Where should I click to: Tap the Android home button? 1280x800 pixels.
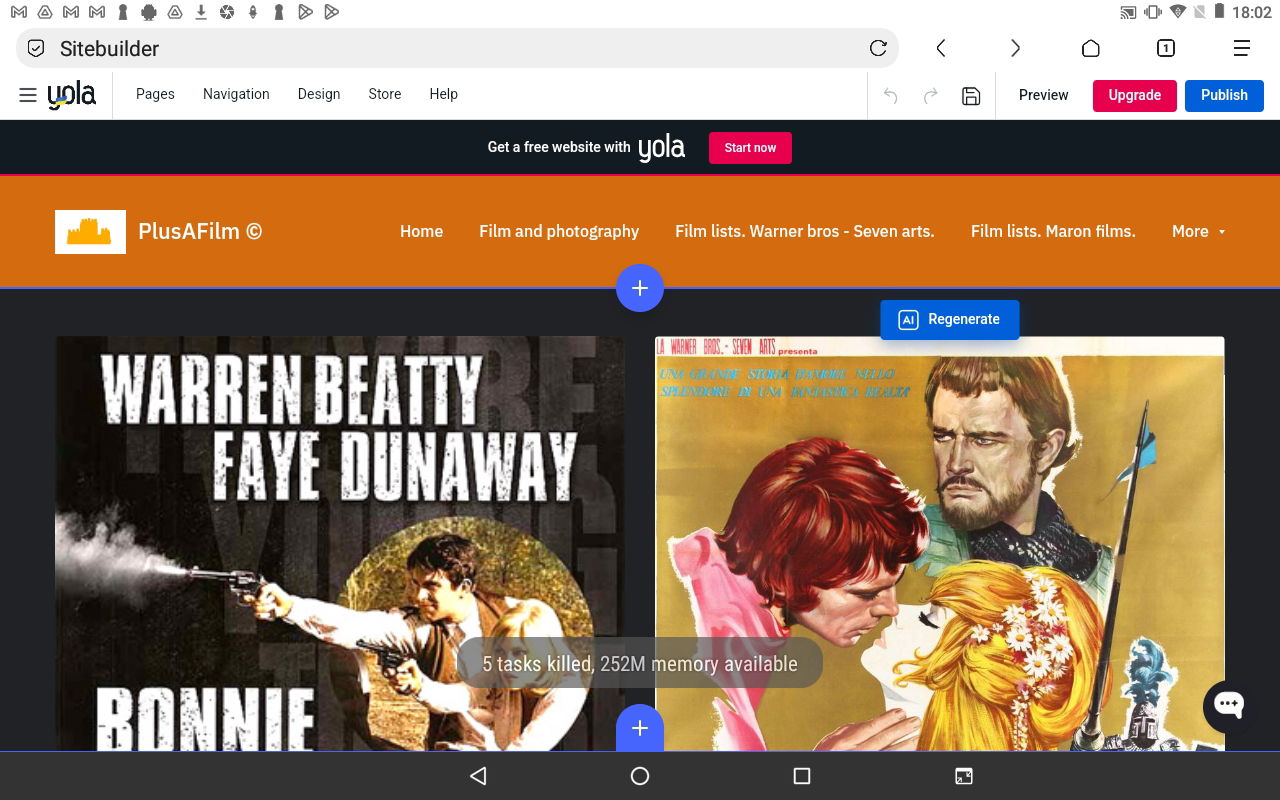tap(640, 776)
